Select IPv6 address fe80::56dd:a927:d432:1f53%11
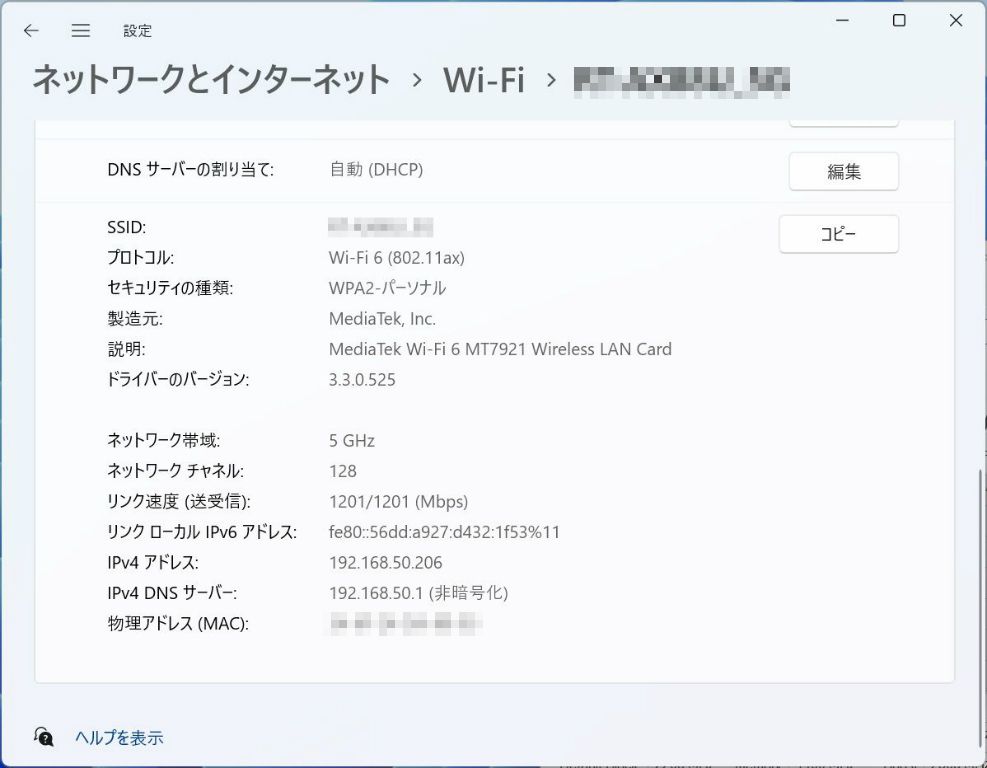 point(444,532)
